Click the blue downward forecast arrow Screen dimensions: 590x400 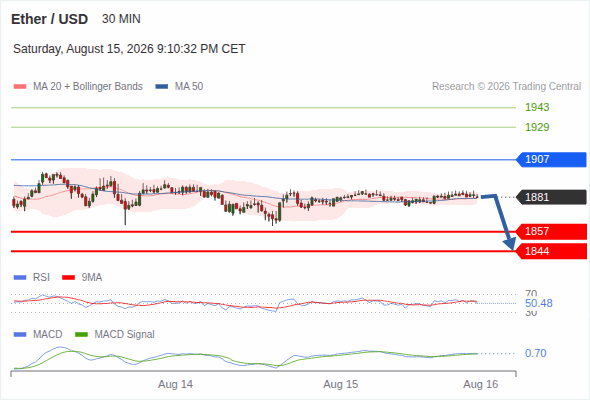[499, 222]
